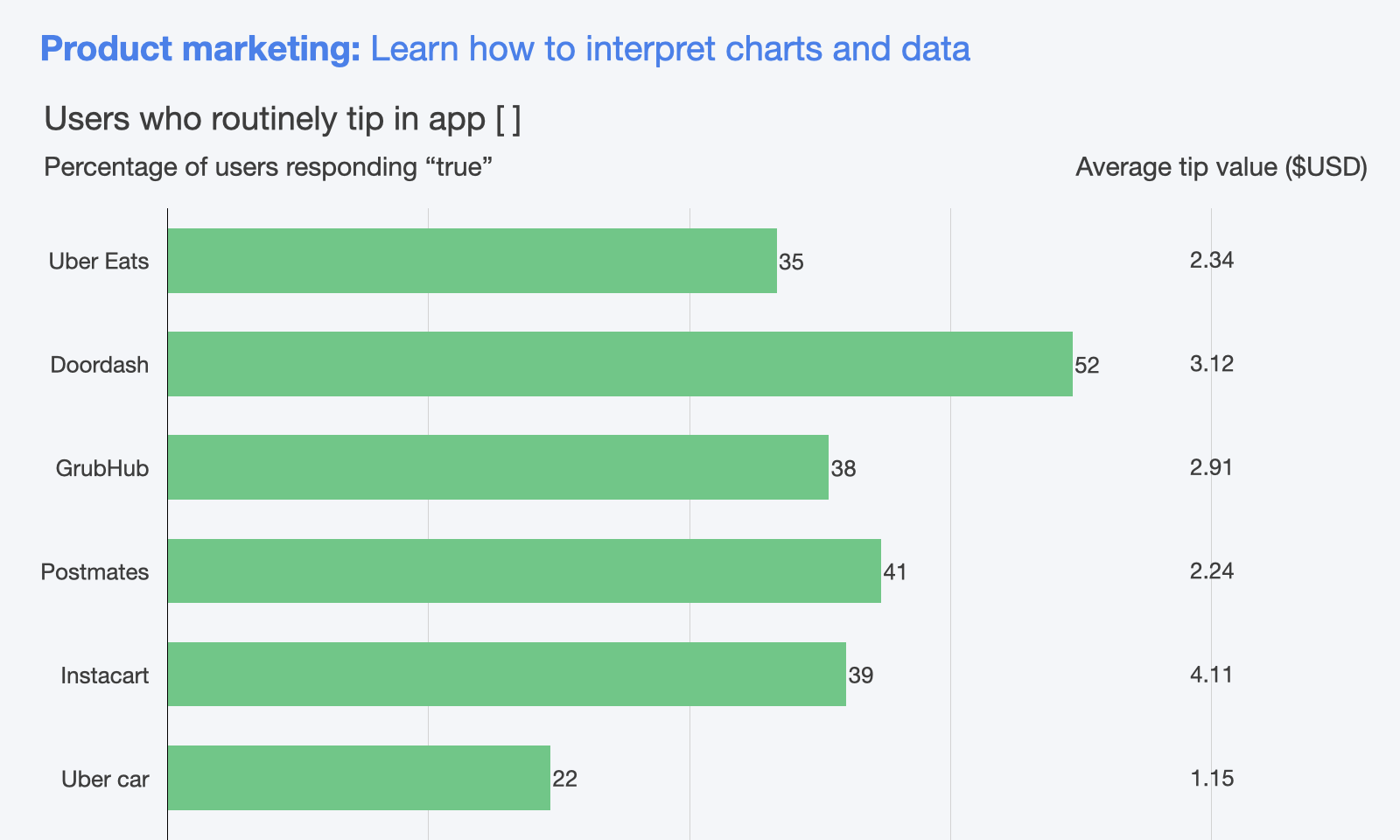
Task: Click "Learn how to interpret charts and data"
Action: click(x=670, y=49)
